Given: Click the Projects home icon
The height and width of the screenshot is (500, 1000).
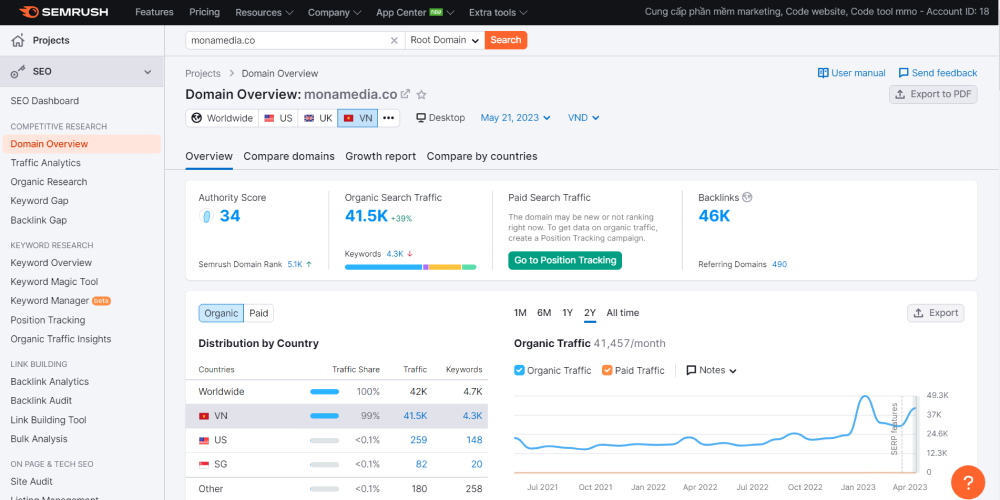Looking at the screenshot, I should point(18,40).
